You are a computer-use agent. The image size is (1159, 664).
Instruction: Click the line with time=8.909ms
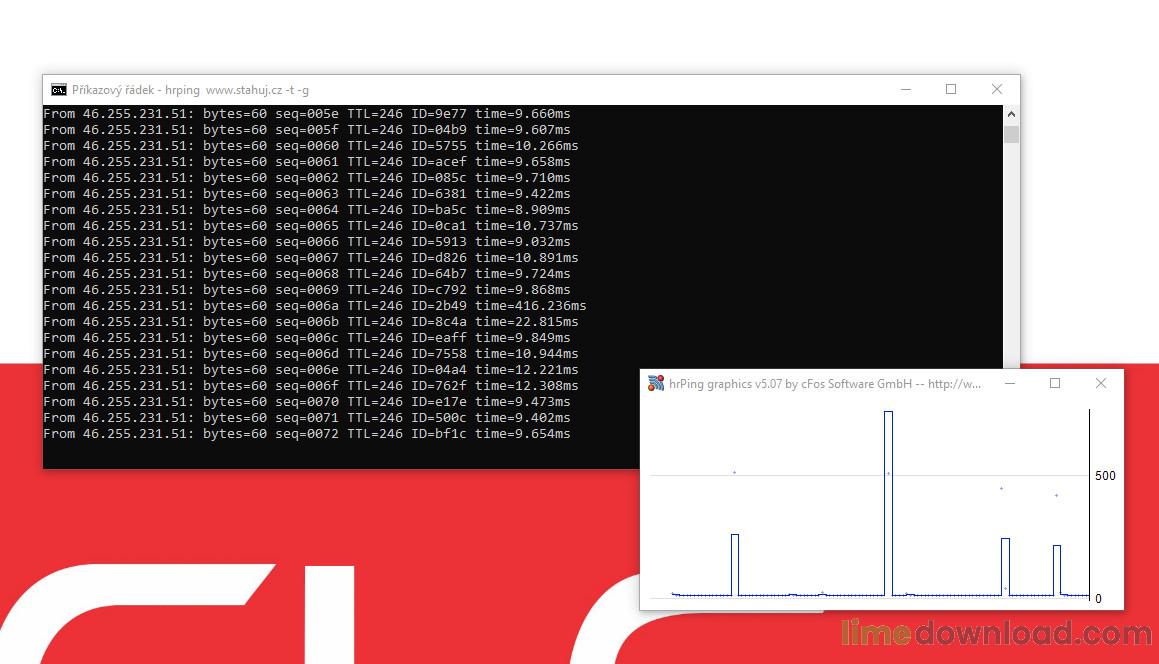pos(307,209)
